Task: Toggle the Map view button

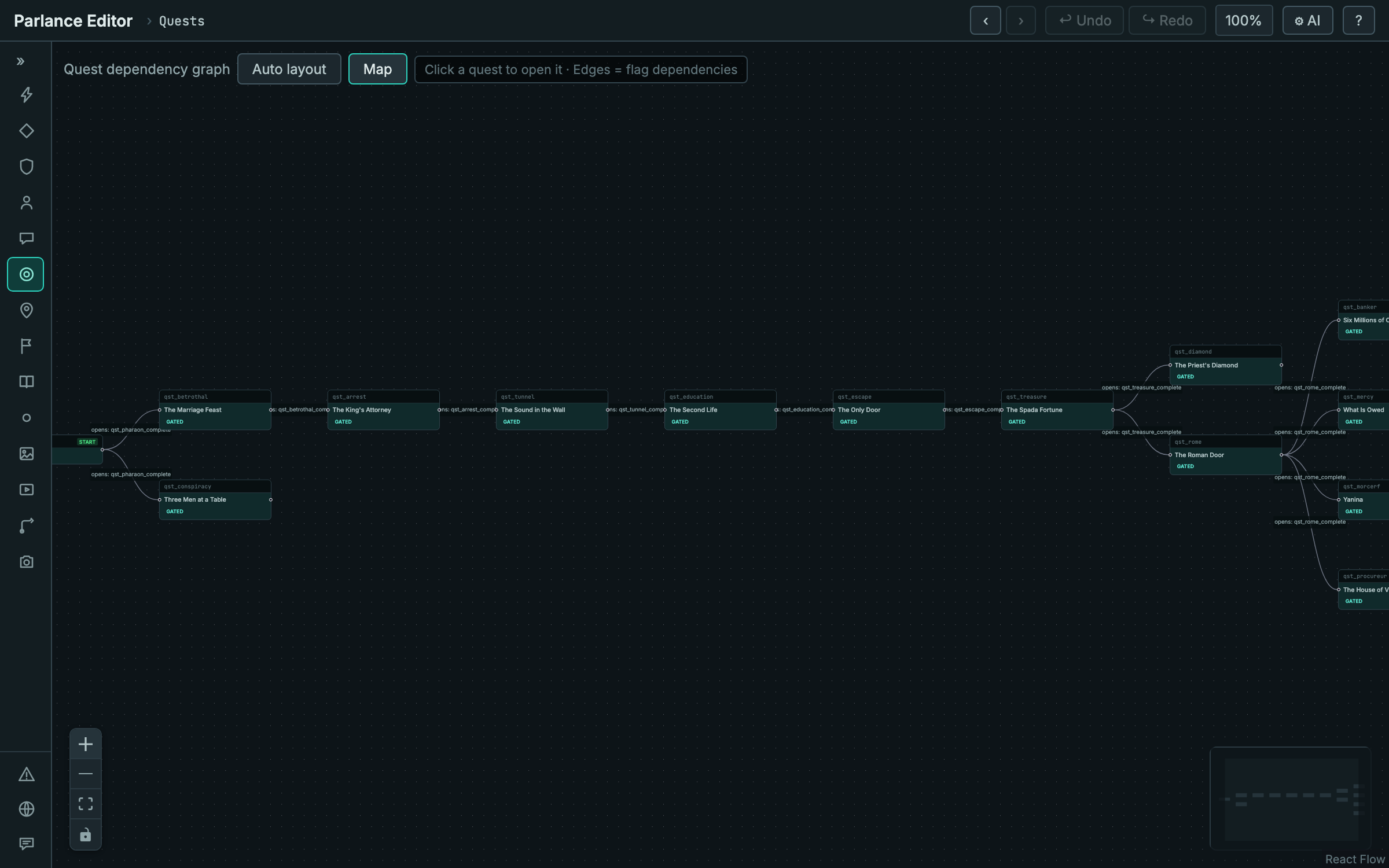Action: (377, 69)
